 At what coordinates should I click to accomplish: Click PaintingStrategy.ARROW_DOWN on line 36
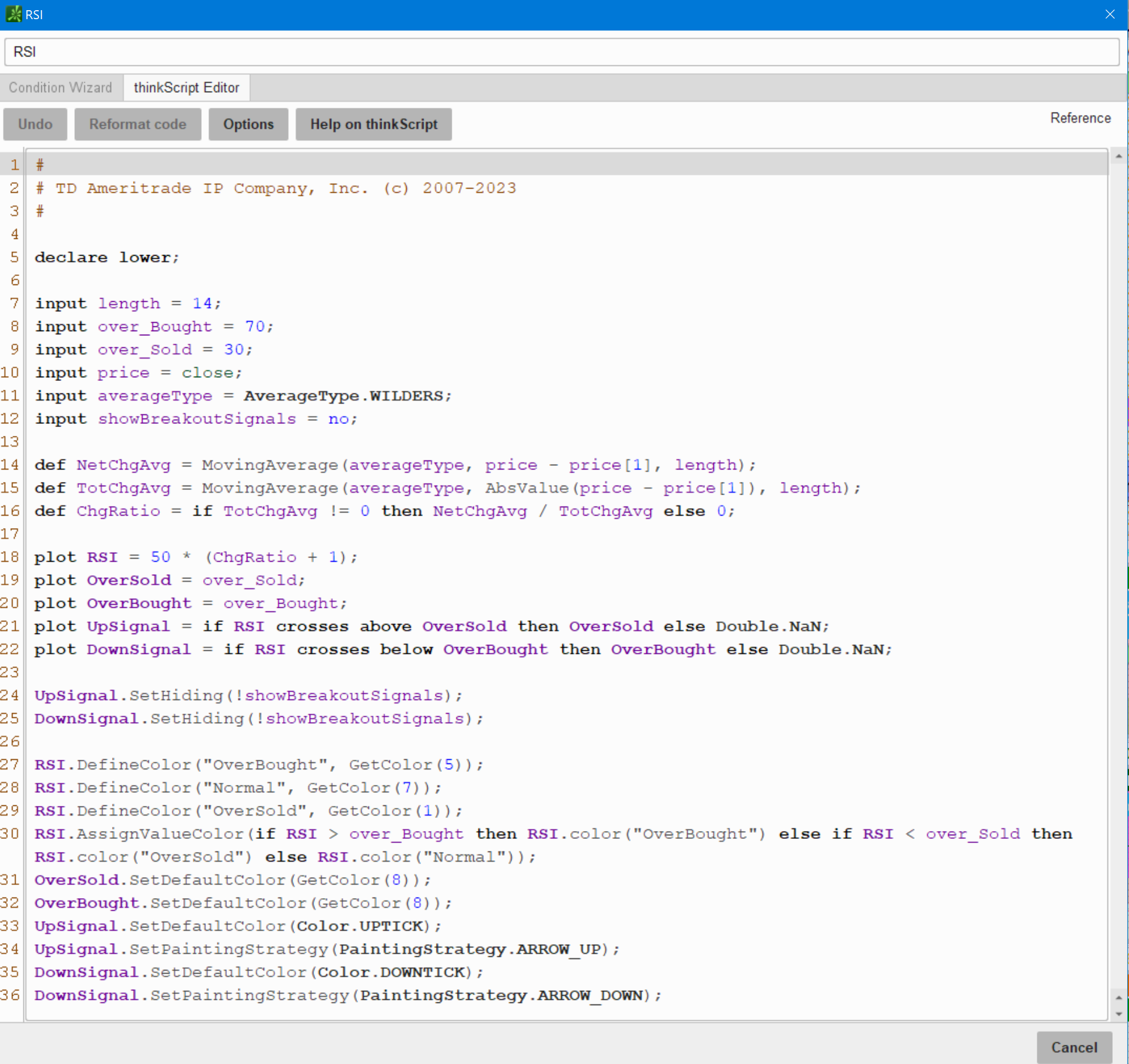pos(501,995)
